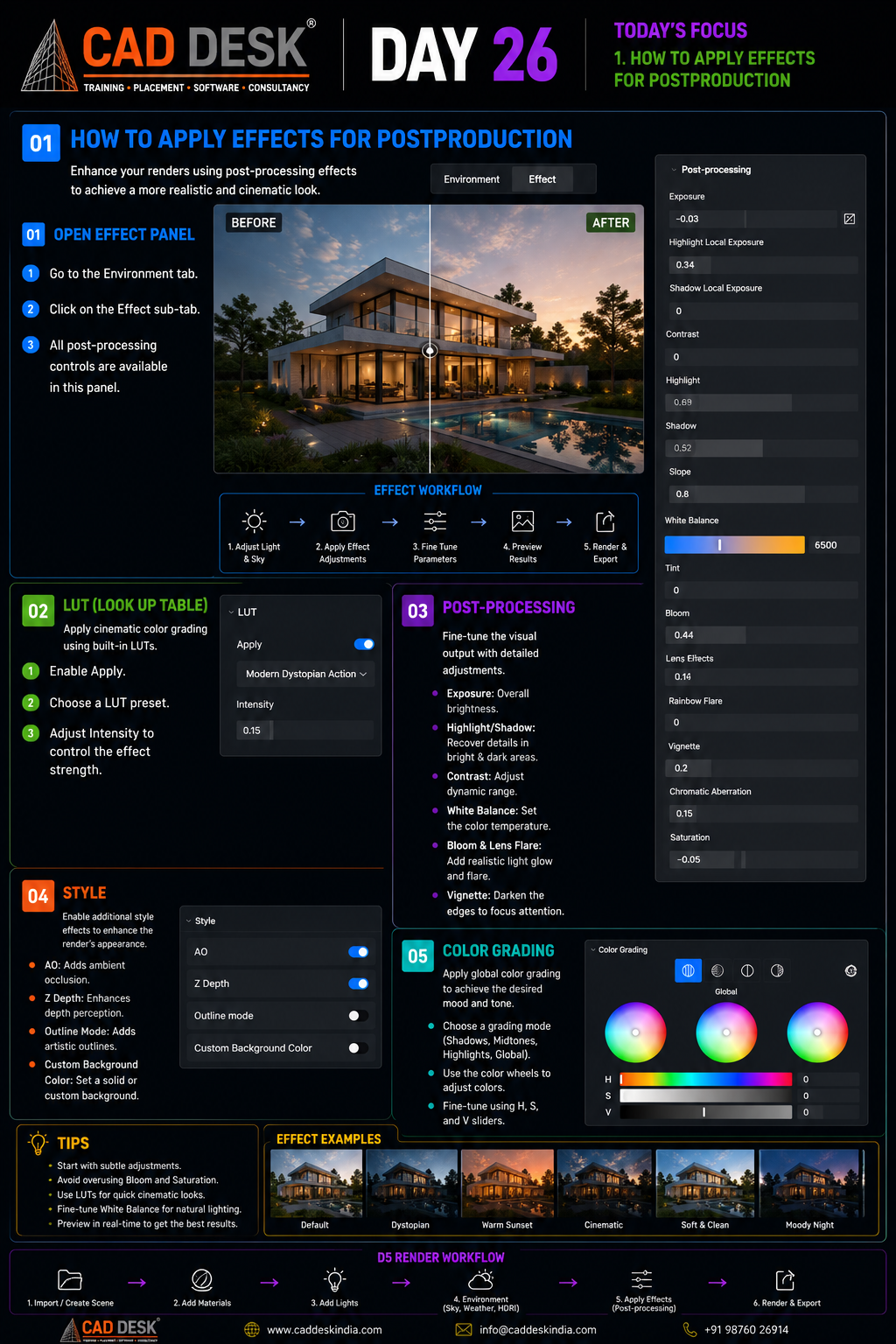This screenshot has width=896, height=1344.
Task: Click the V value slider
Action: [706, 1112]
